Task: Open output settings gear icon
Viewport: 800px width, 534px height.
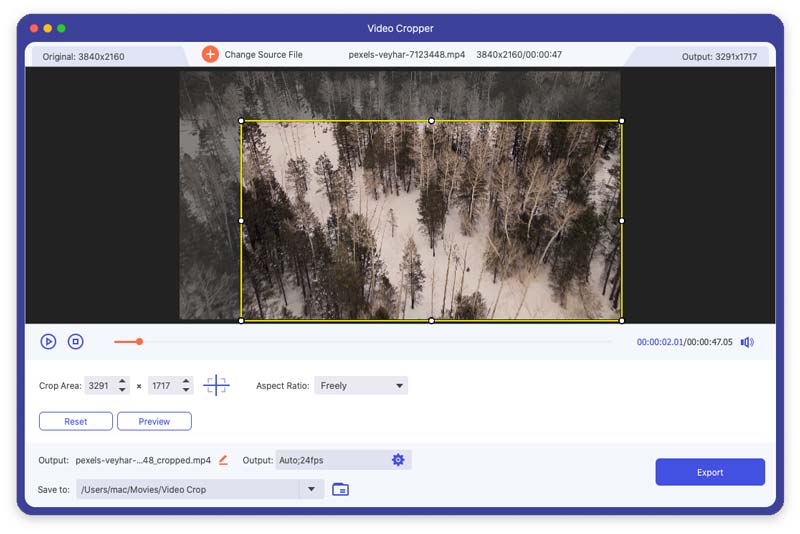Action: [x=398, y=460]
